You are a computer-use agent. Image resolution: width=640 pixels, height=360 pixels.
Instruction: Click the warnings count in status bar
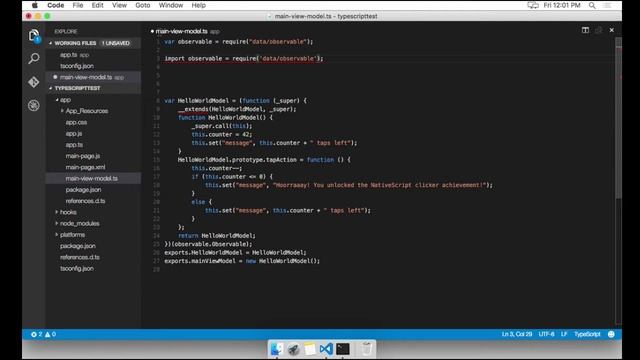tap(50, 334)
